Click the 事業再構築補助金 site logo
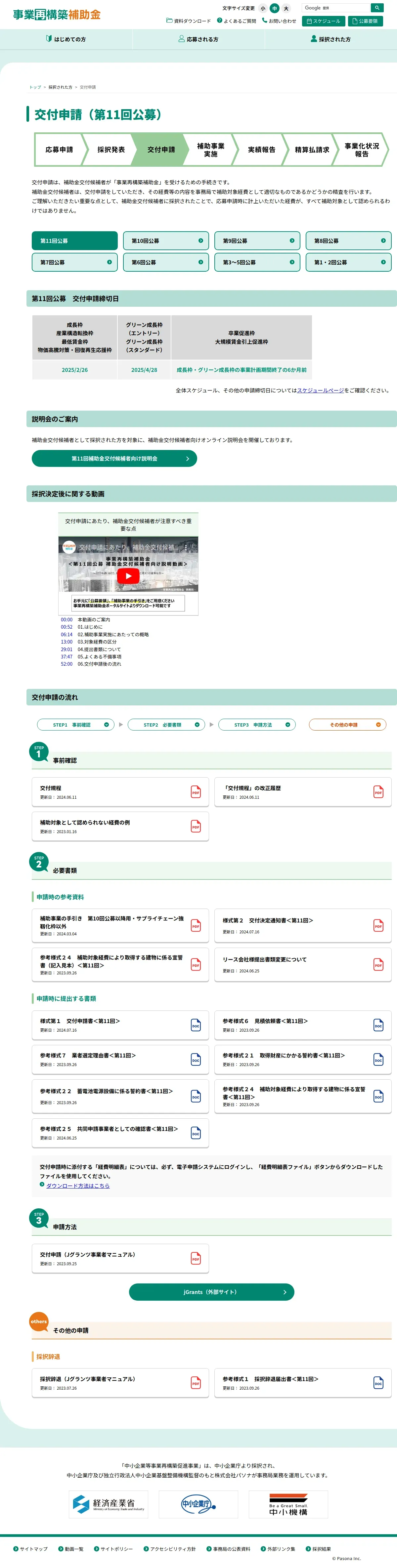The height and width of the screenshot is (1568, 397). coord(57,15)
